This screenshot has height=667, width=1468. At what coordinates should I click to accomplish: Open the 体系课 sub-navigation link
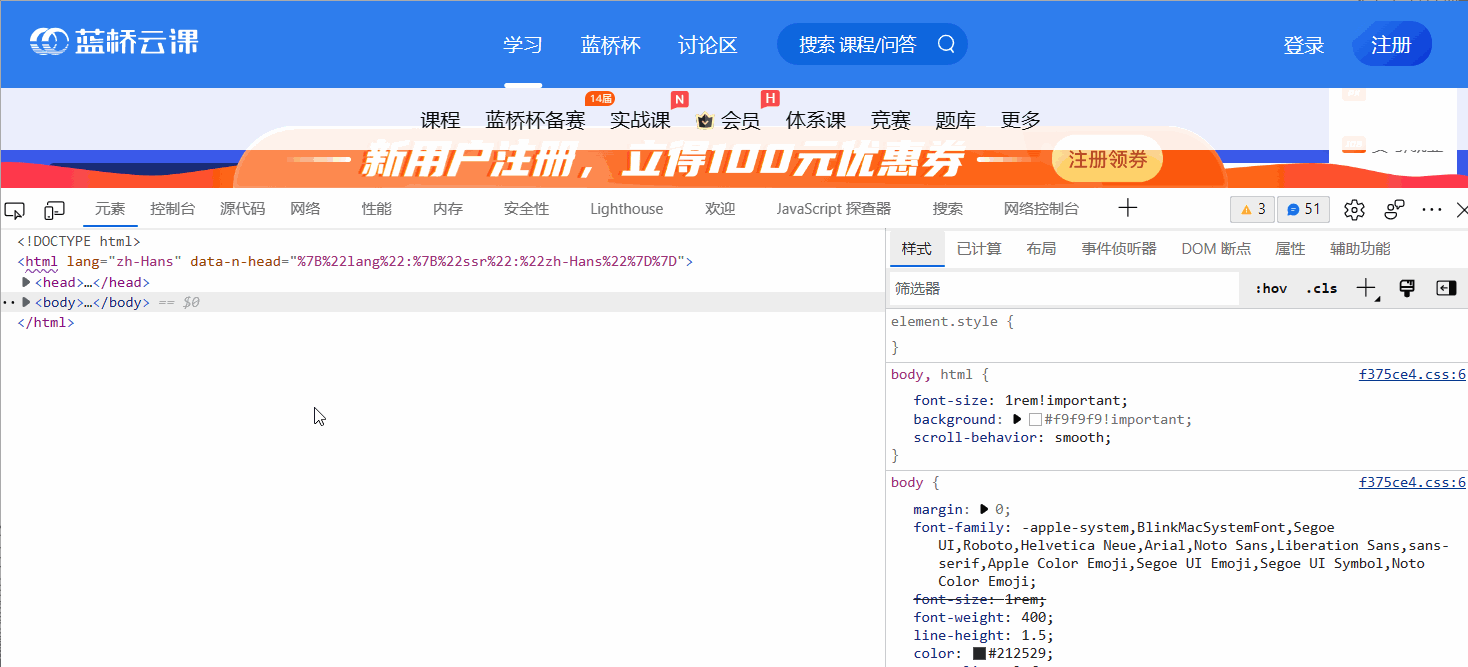[816, 121]
